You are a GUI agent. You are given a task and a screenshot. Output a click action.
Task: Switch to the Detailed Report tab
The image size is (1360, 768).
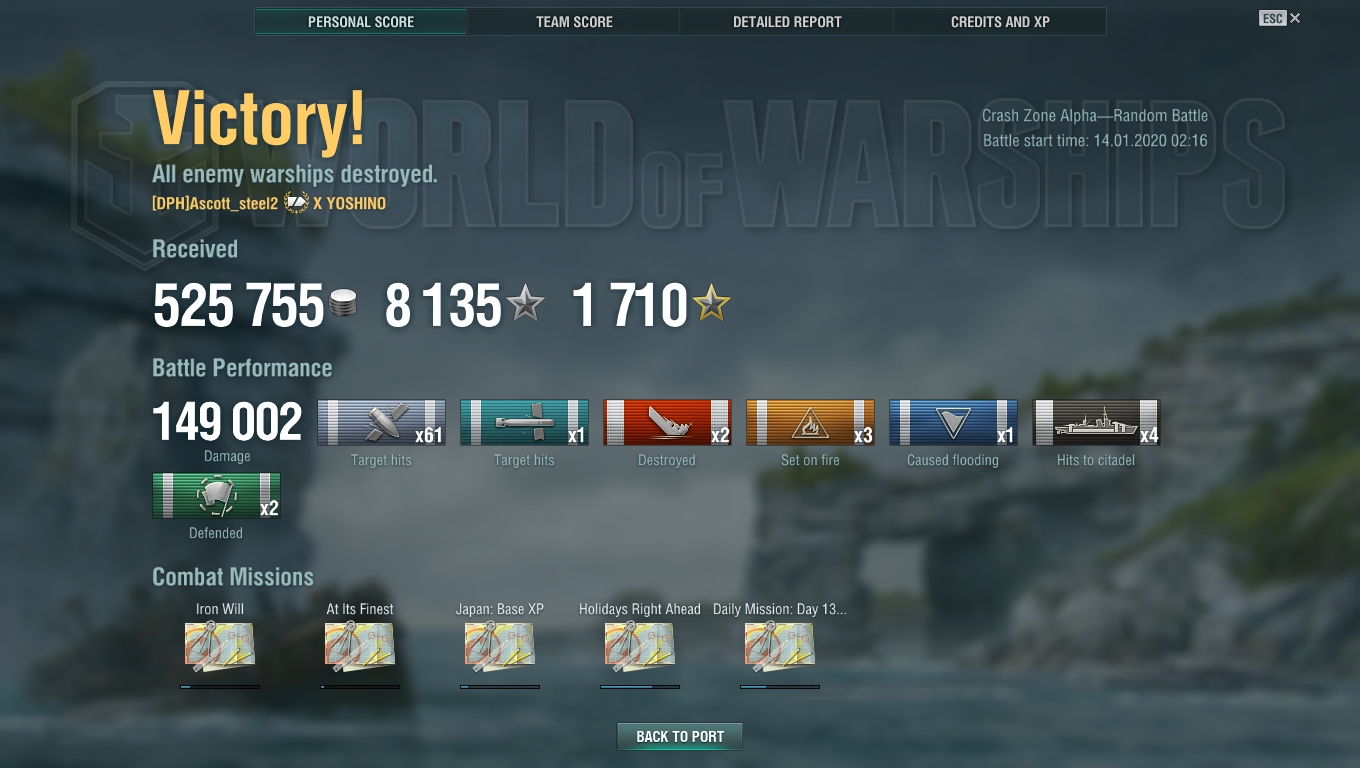pyautogui.click(x=787, y=21)
